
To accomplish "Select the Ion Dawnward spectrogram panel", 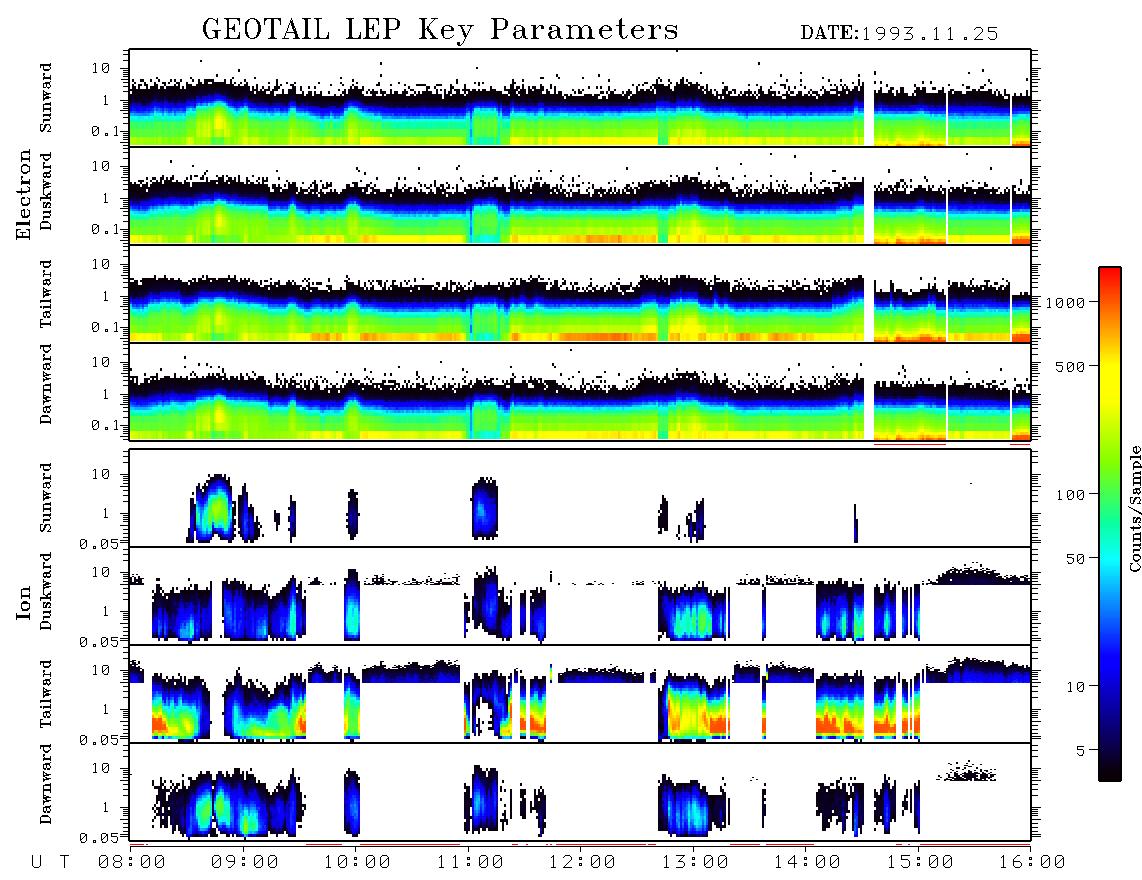I will click(x=580, y=792).
